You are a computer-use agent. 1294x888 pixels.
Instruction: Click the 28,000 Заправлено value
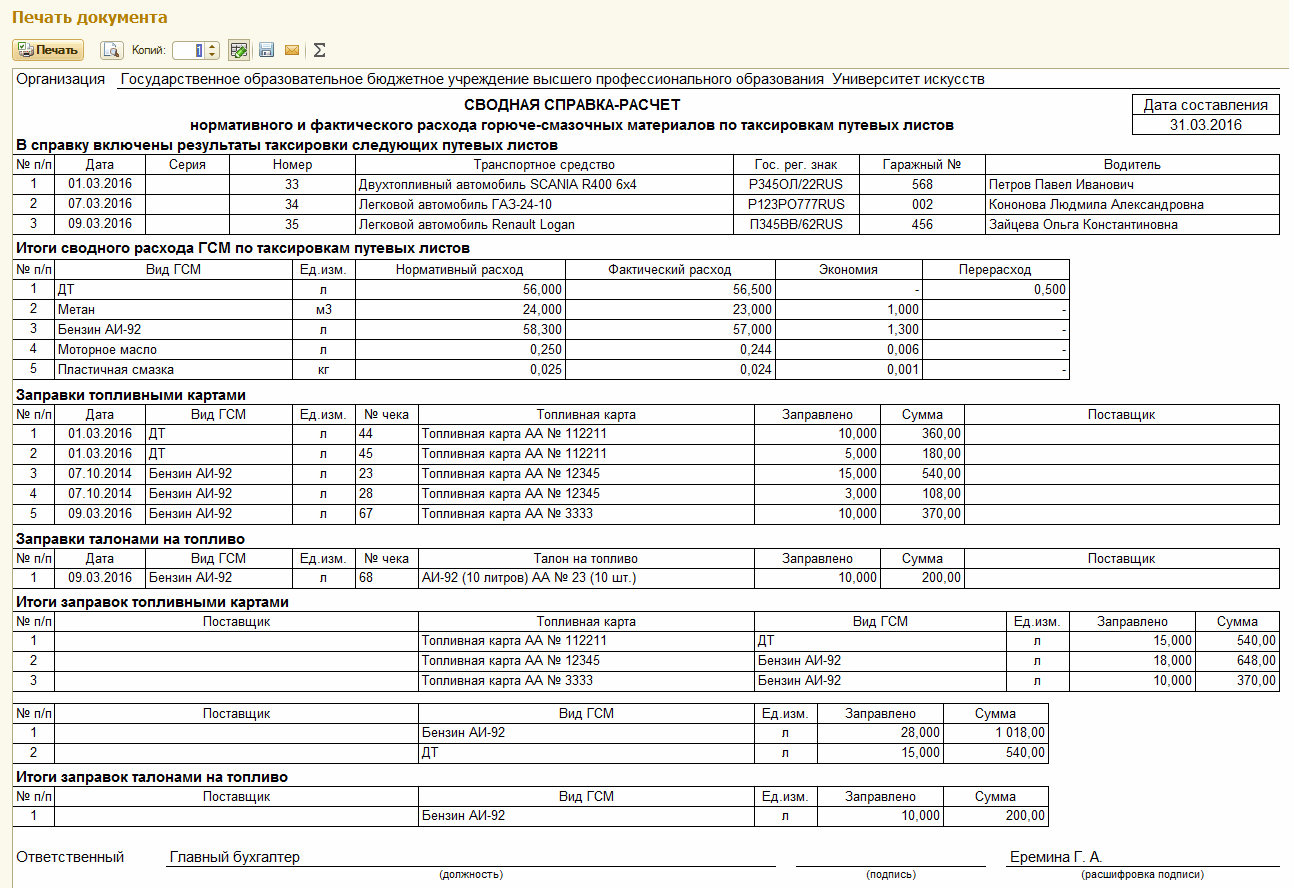[x=880, y=733]
